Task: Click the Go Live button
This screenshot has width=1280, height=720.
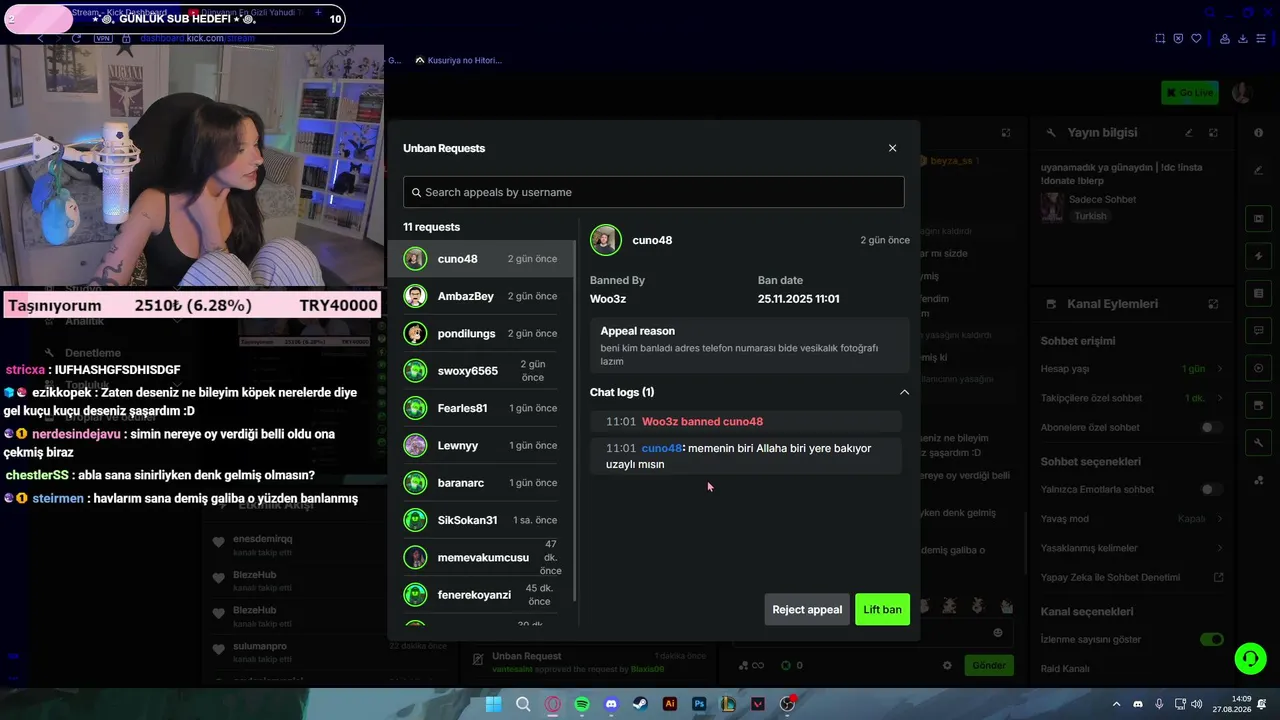Action: tap(1190, 93)
